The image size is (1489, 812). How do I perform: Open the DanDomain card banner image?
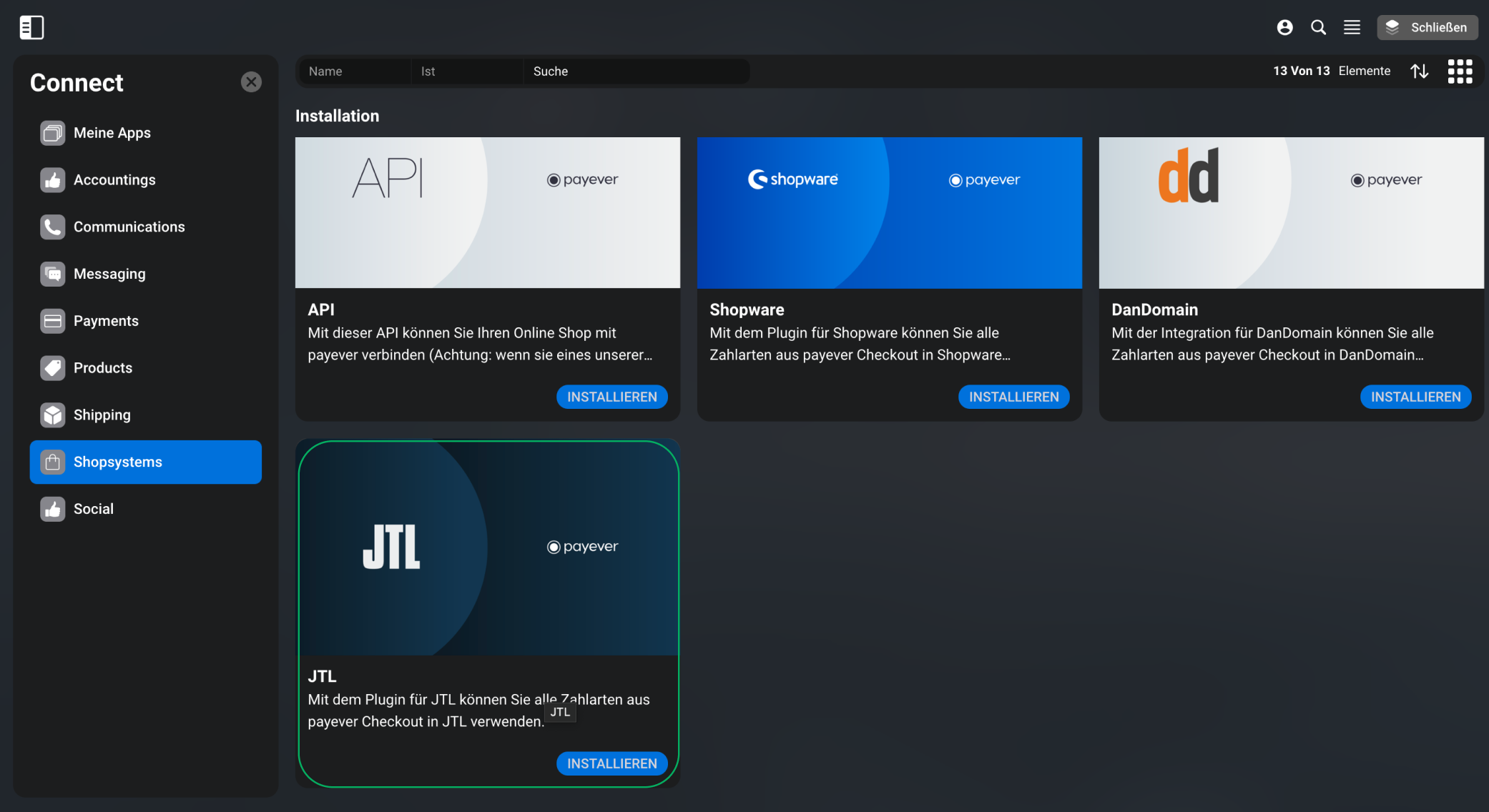[1292, 213]
